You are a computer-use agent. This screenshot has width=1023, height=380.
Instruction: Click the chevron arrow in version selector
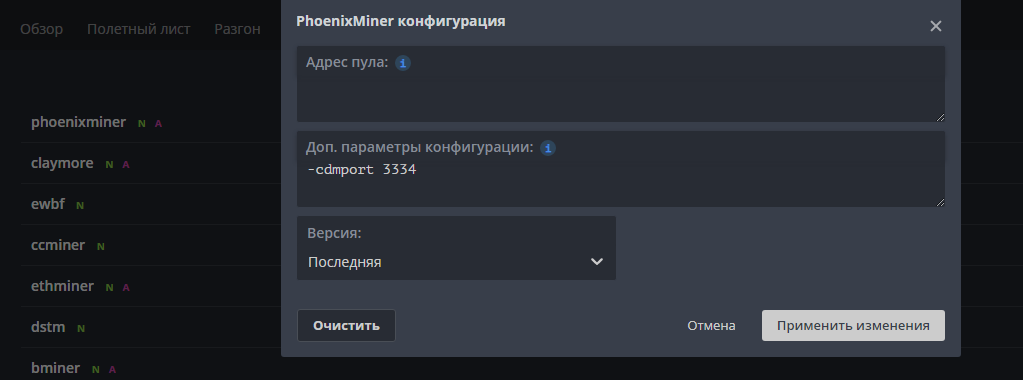pos(596,262)
